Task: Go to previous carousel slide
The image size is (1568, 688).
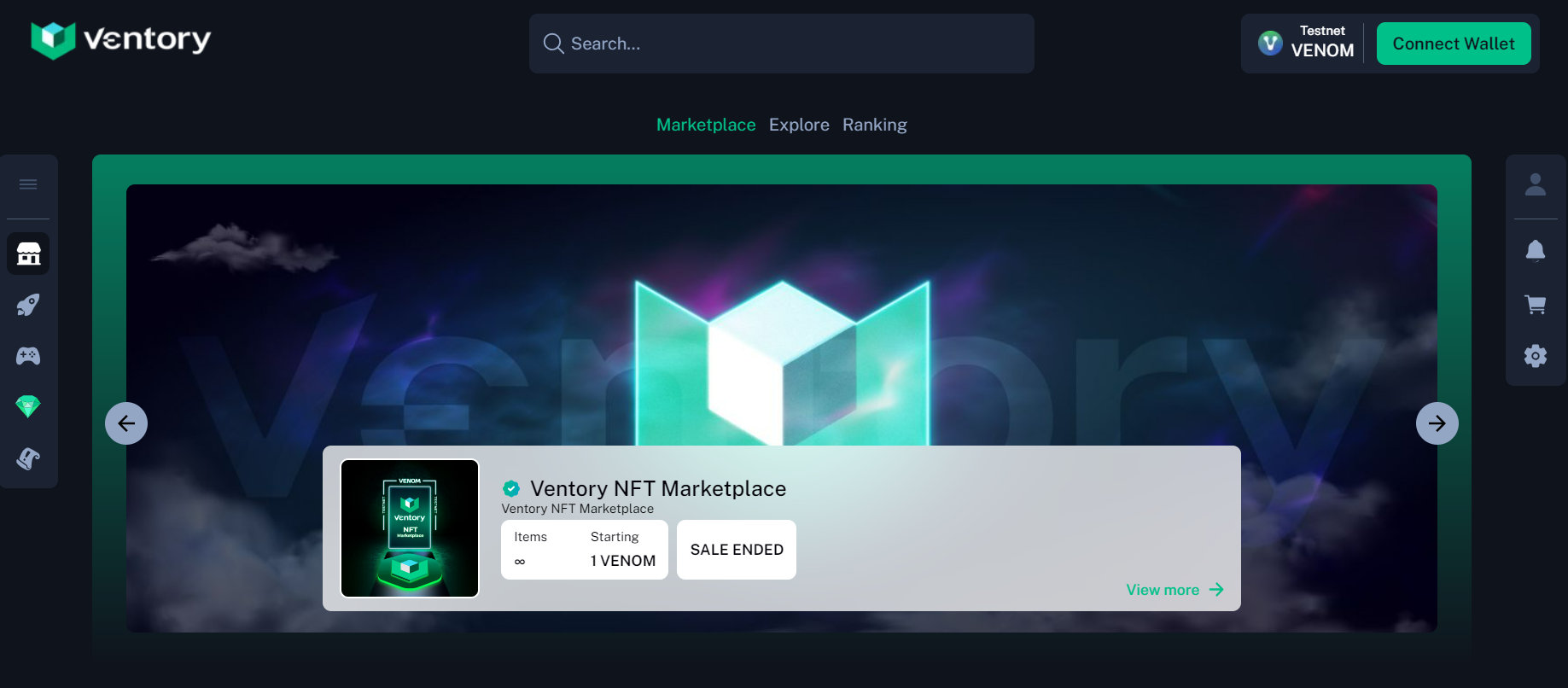Action: click(x=126, y=423)
